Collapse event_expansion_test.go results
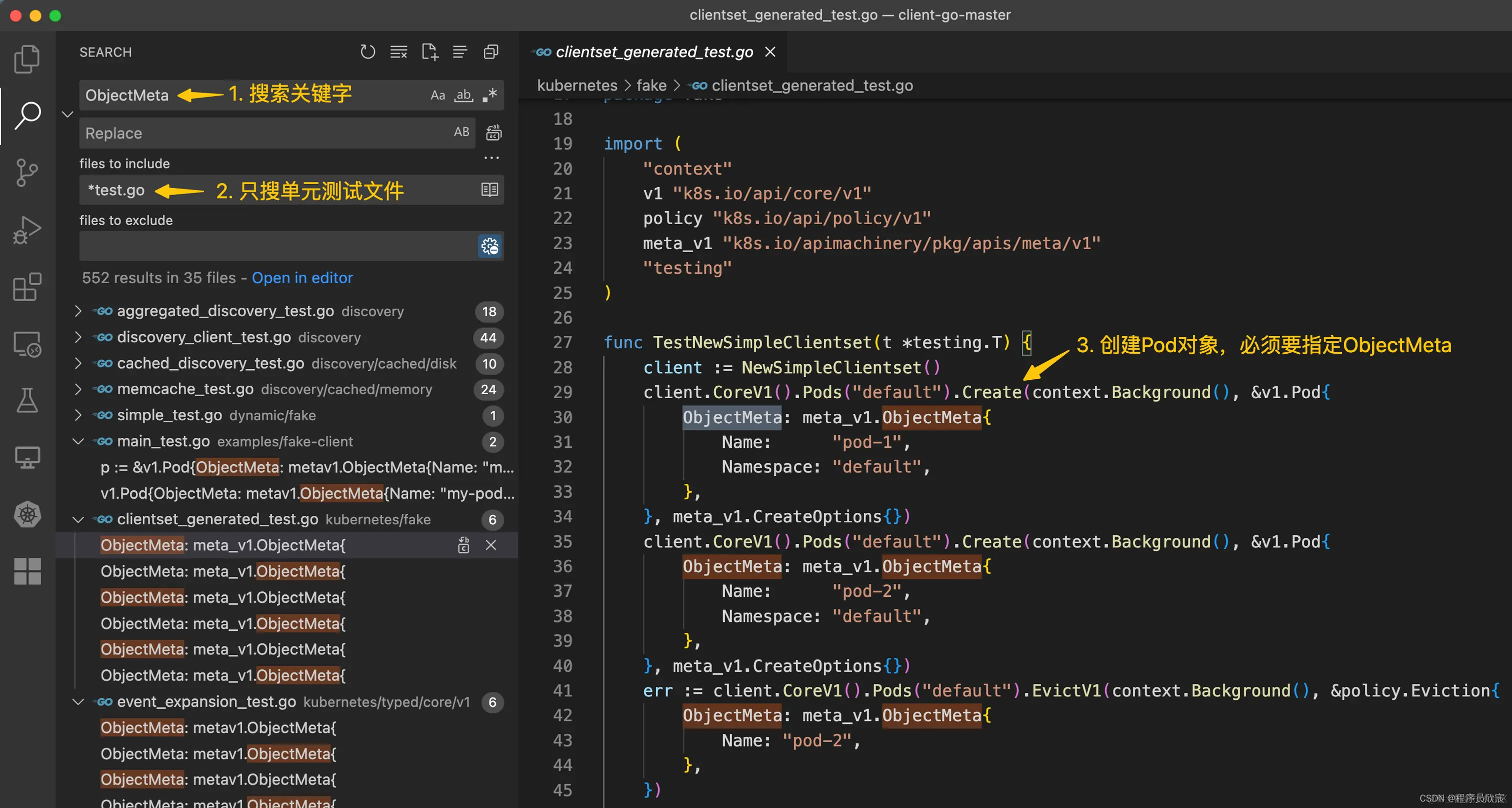 (77, 702)
